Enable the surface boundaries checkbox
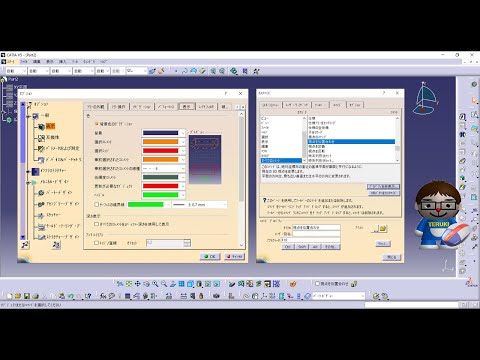The height and width of the screenshot is (360, 480). (x=97, y=204)
